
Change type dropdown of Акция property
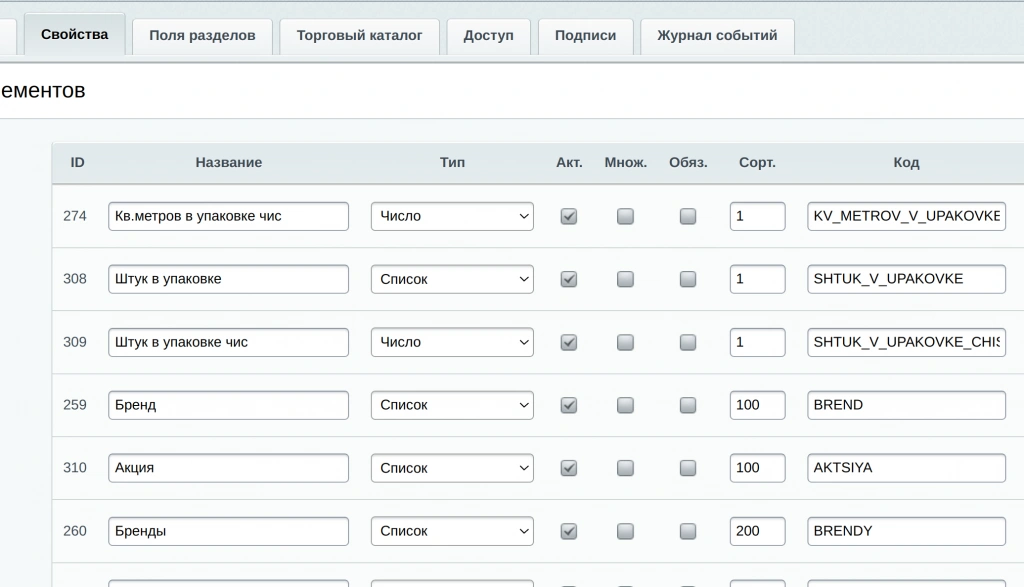452,468
